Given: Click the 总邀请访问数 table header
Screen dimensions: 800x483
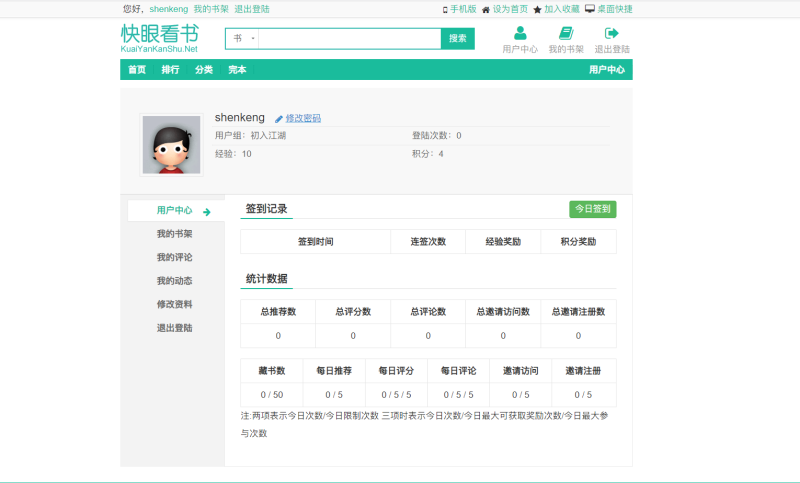Looking at the screenshot, I should tap(503, 312).
